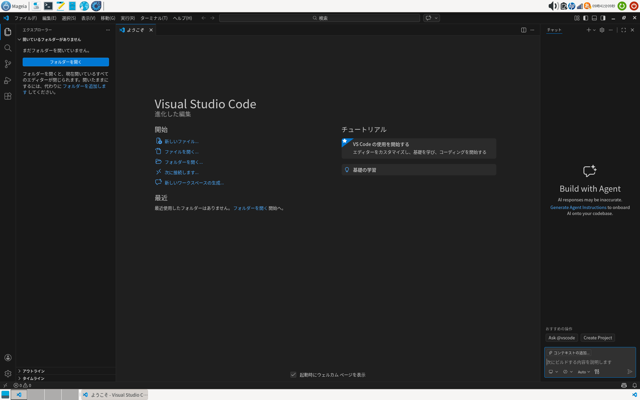This screenshot has height=400, width=640.
Task: Open the Manage gear icon at bottom-left
Action: click(x=8, y=373)
